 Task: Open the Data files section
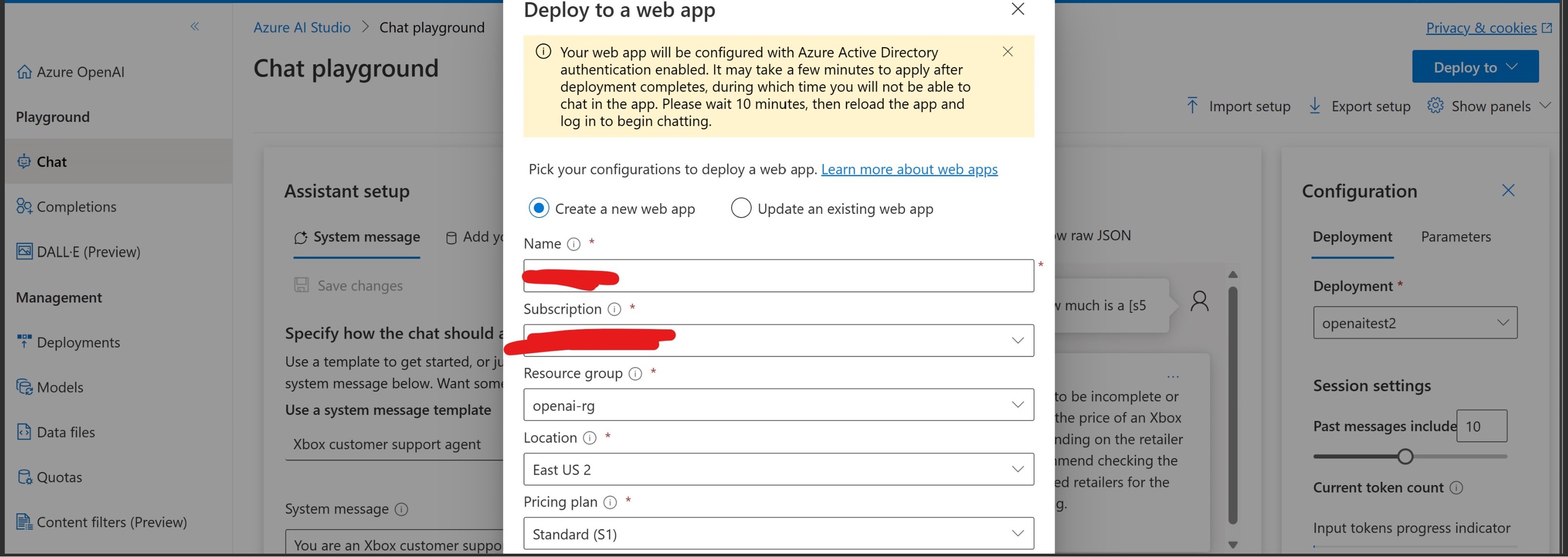click(x=65, y=432)
